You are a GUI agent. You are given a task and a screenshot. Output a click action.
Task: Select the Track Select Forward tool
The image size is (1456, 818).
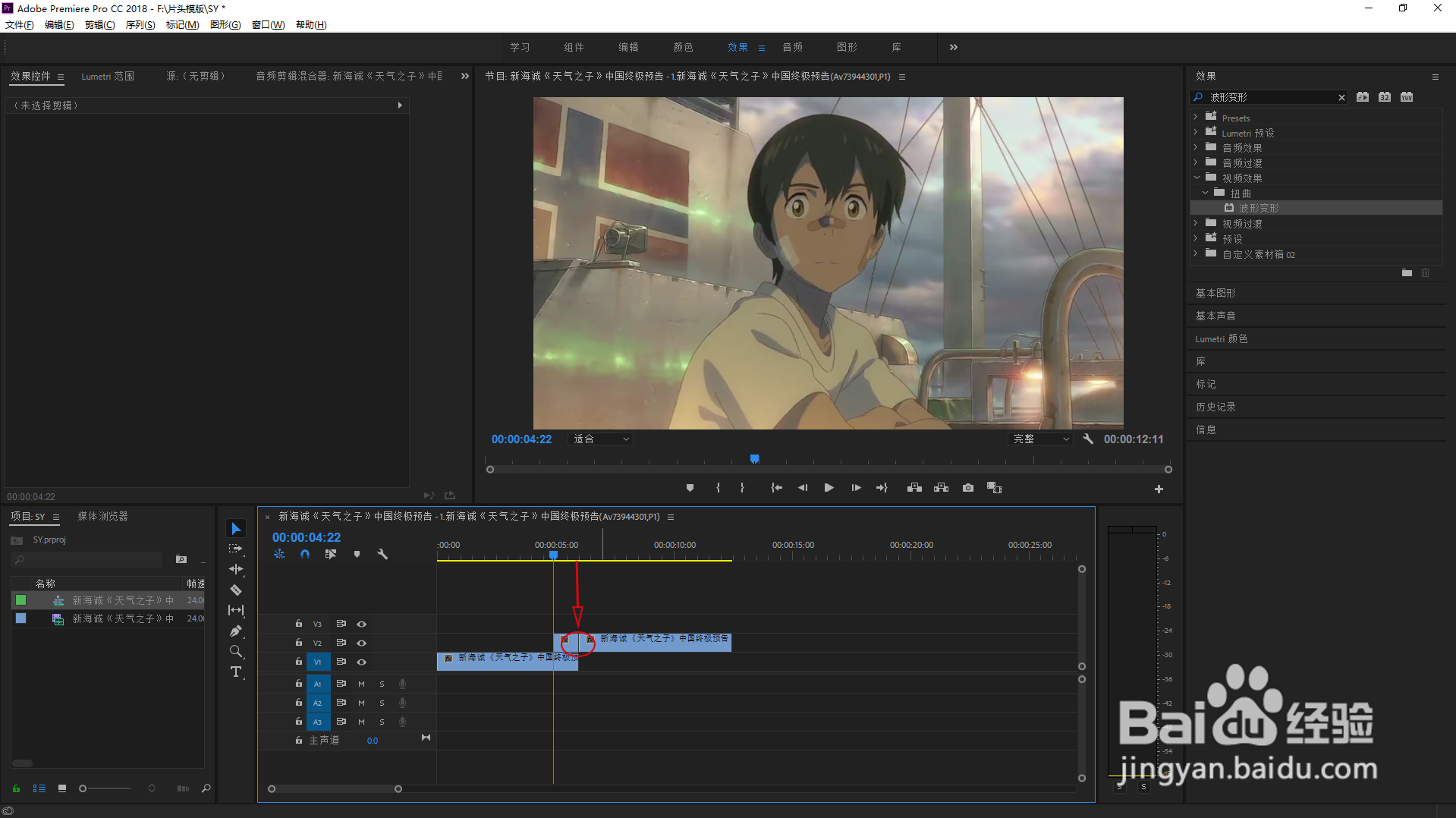click(x=236, y=549)
